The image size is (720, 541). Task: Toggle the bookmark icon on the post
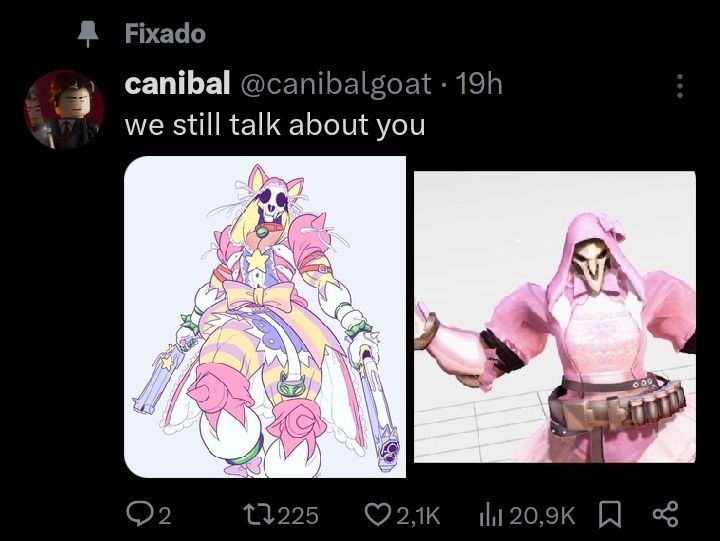pos(610,515)
